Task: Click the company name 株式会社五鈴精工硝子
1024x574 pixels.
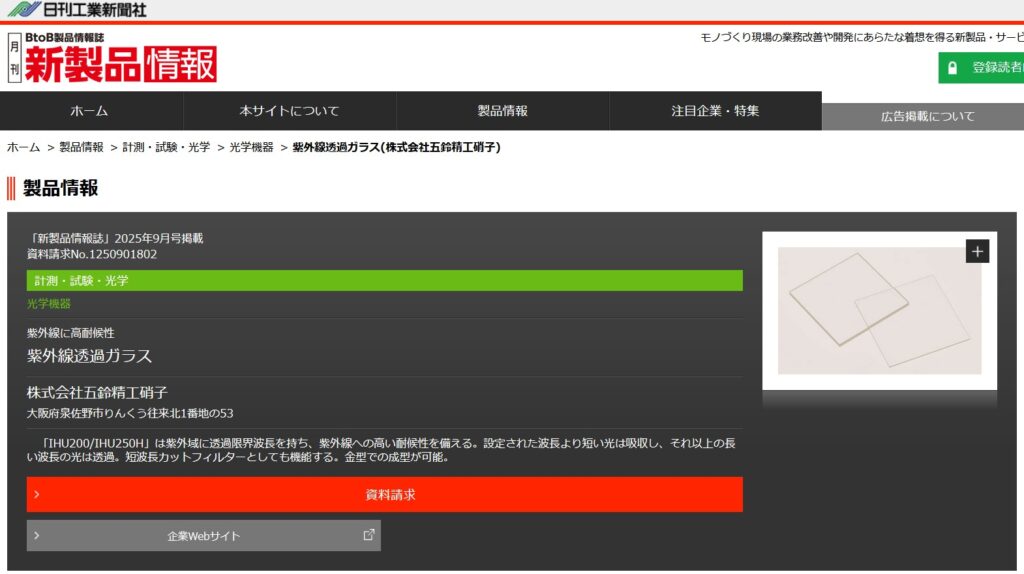Action: coord(97,392)
